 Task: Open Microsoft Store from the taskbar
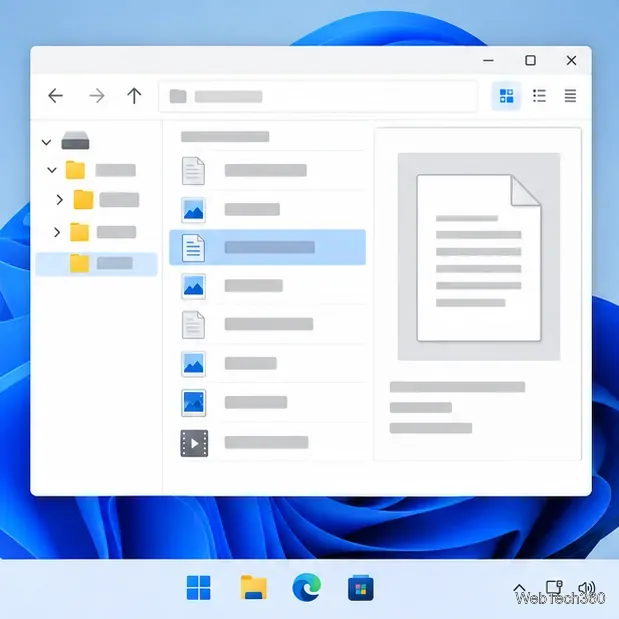tap(361, 588)
